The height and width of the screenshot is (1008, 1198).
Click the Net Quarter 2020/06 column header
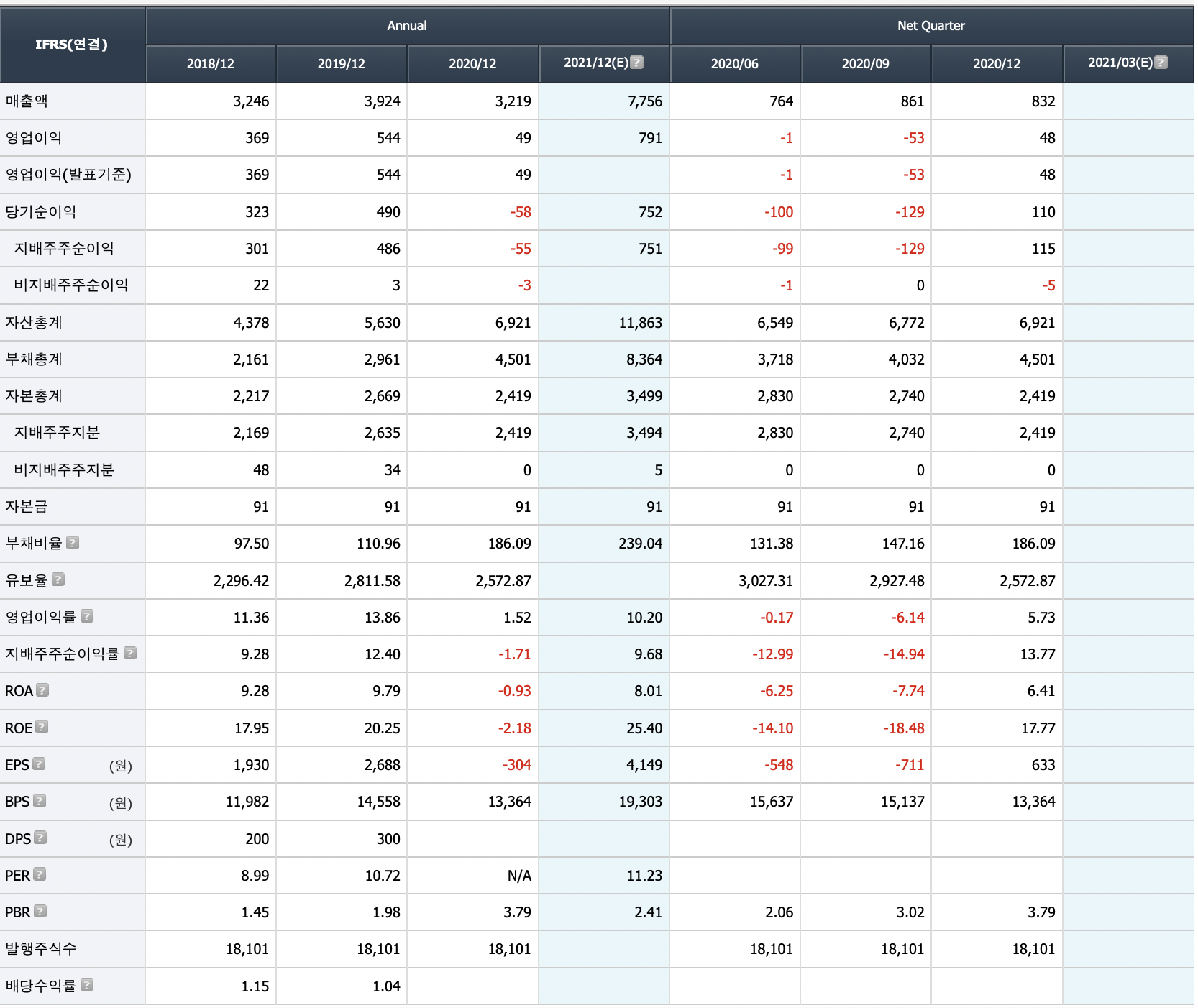pos(735,64)
